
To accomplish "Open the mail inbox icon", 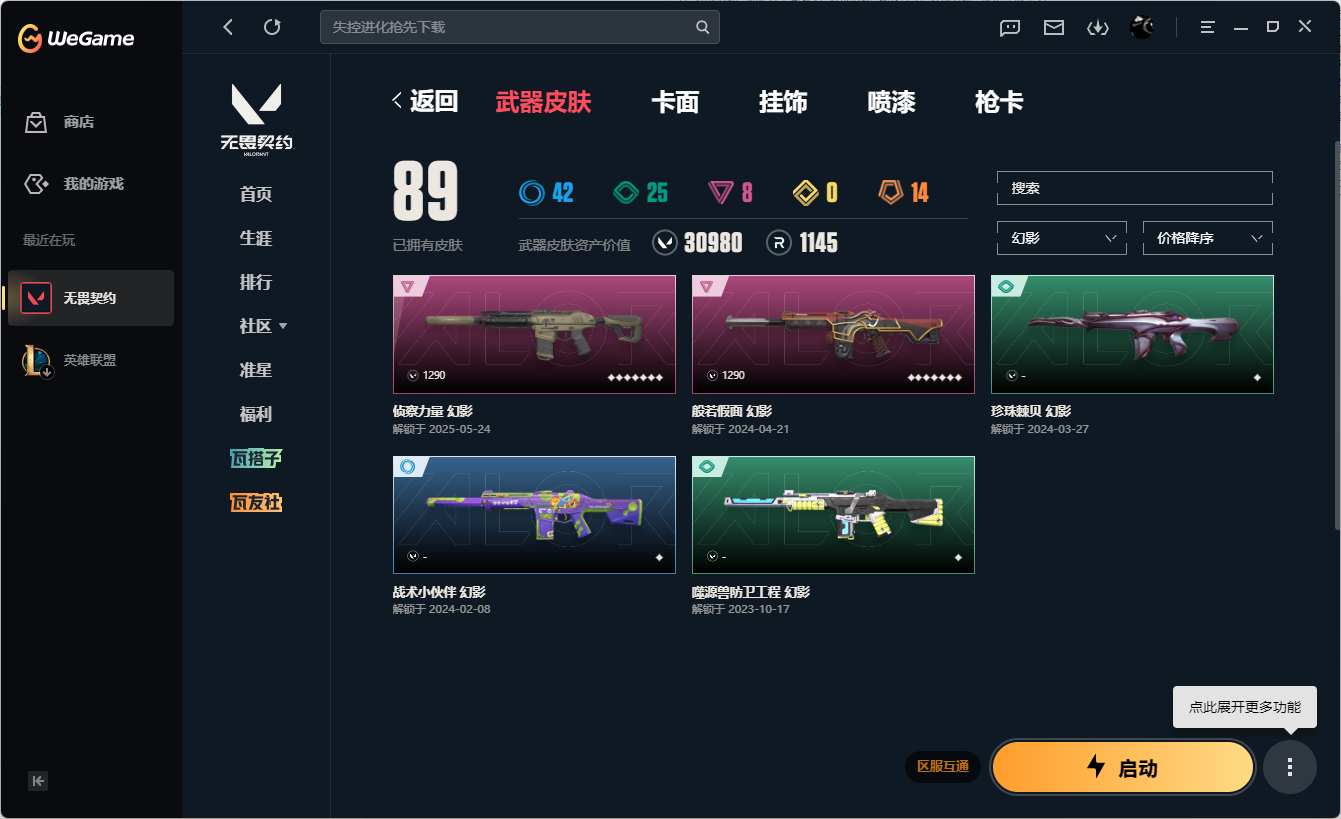I will [x=1054, y=28].
